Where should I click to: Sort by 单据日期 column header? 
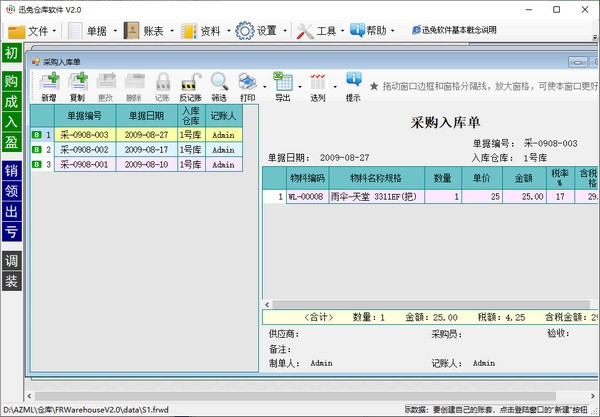[x=147, y=116]
